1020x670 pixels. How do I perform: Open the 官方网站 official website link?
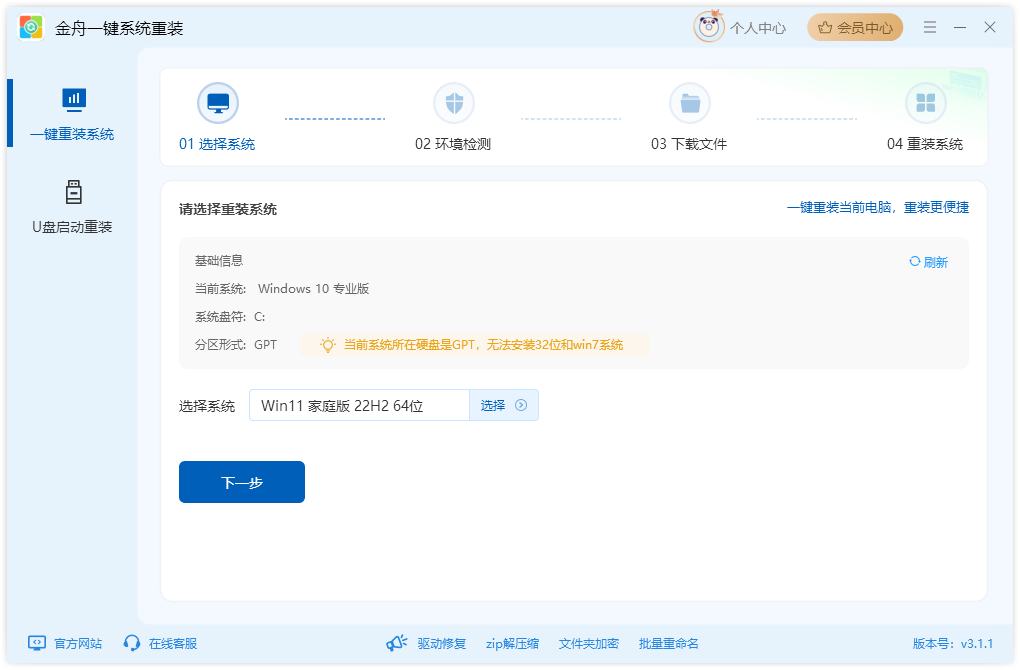coord(78,643)
